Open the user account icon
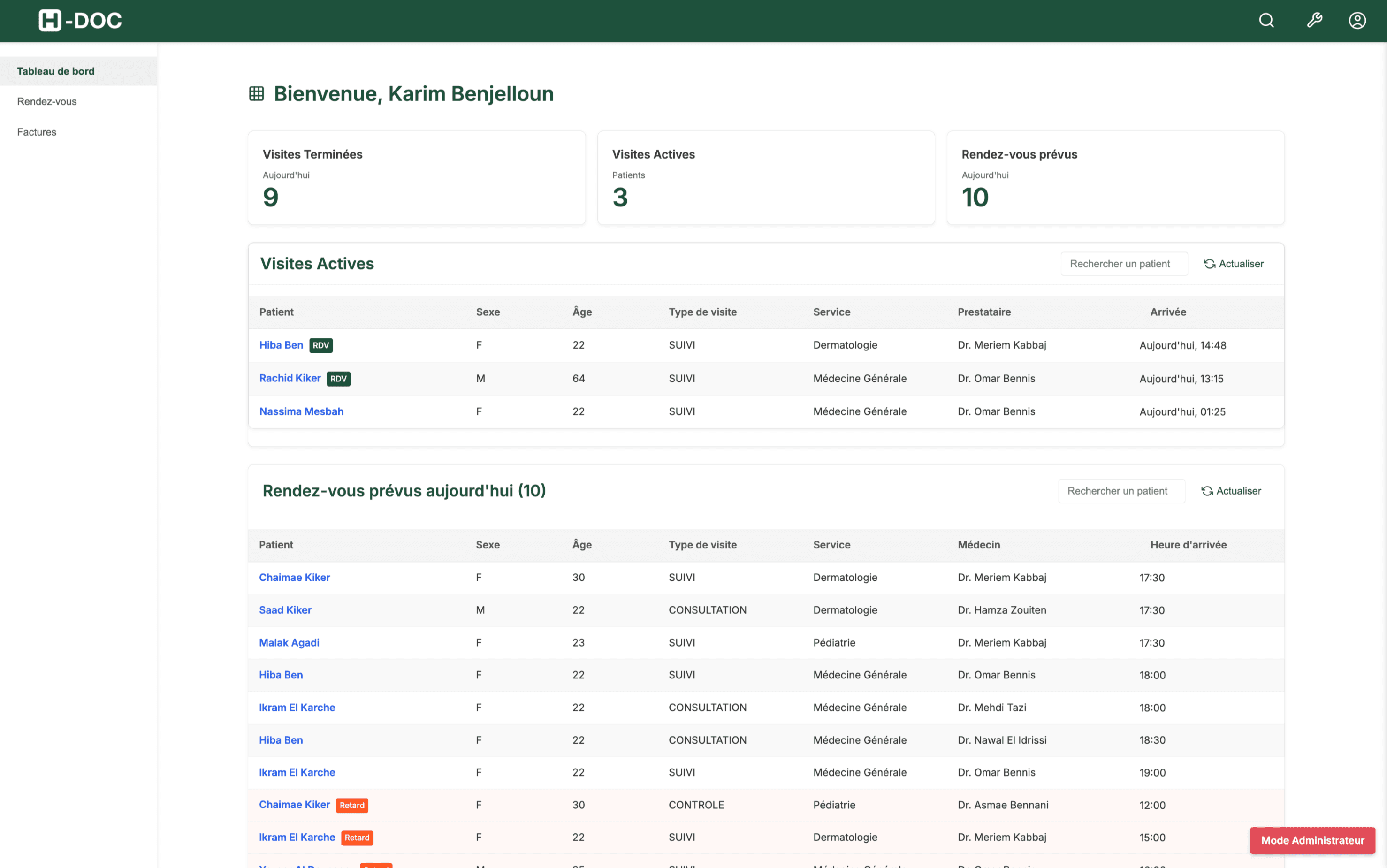Screen dimensions: 1387x868 [1357, 20]
